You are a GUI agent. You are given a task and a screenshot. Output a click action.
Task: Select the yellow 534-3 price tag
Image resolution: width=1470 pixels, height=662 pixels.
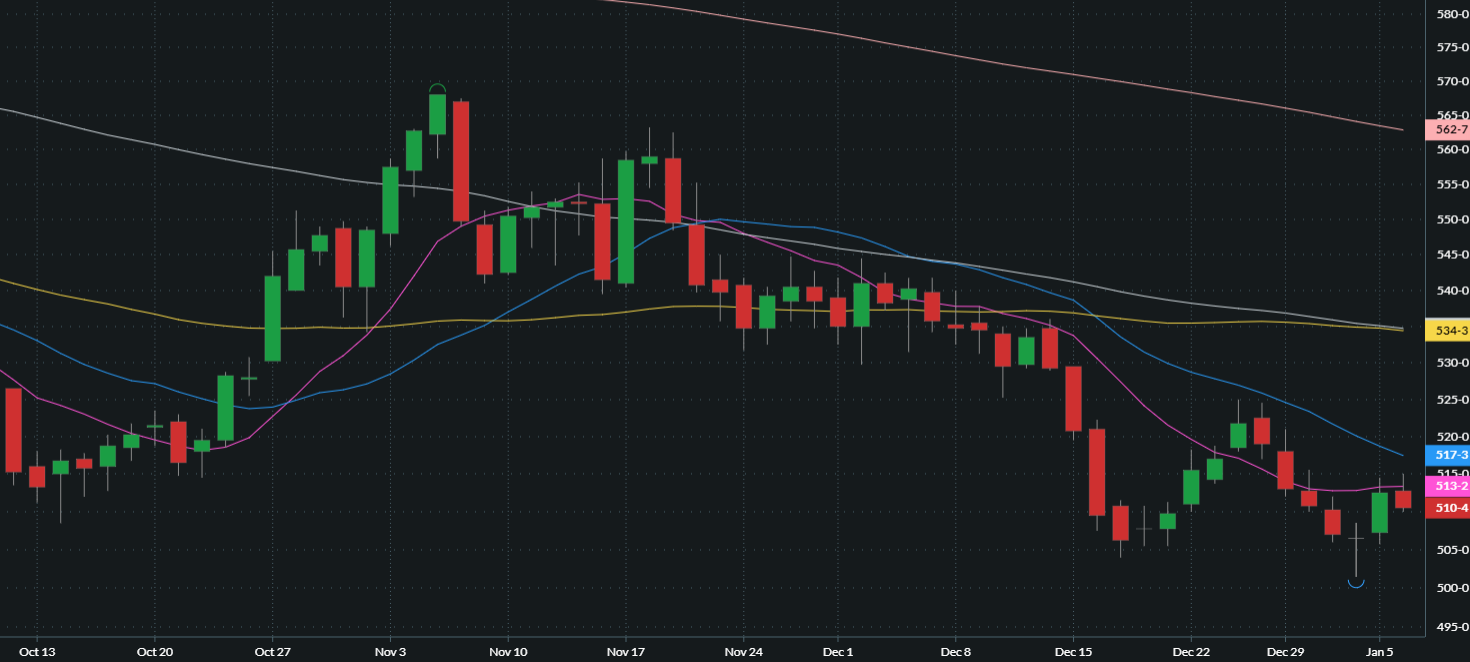(x=1451, y=330)
